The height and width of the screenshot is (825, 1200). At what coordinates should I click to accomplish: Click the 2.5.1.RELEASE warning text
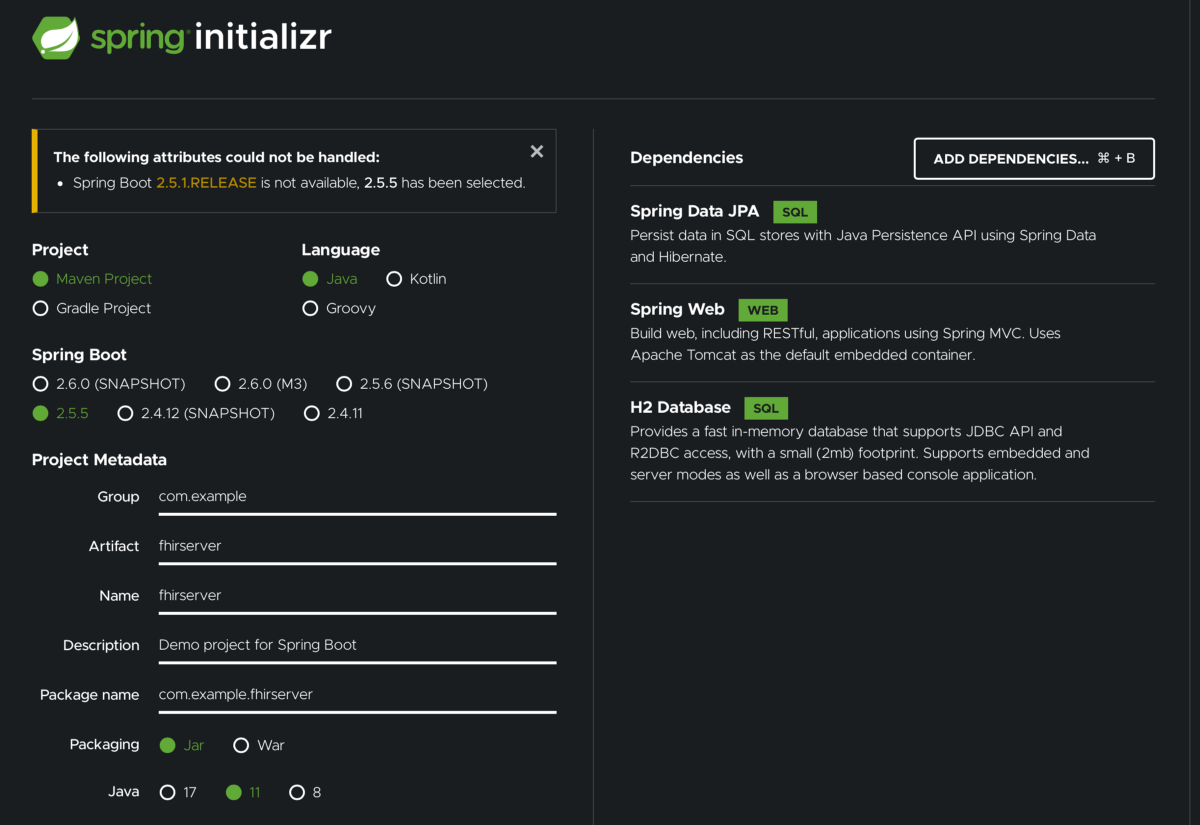tap(206, 183)
